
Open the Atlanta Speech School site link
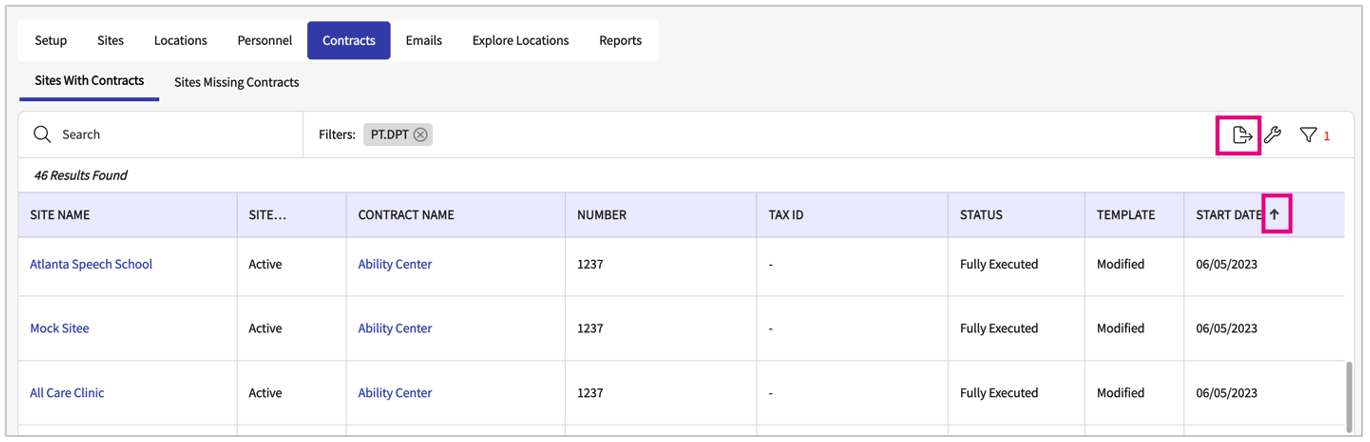coord(91,265)
